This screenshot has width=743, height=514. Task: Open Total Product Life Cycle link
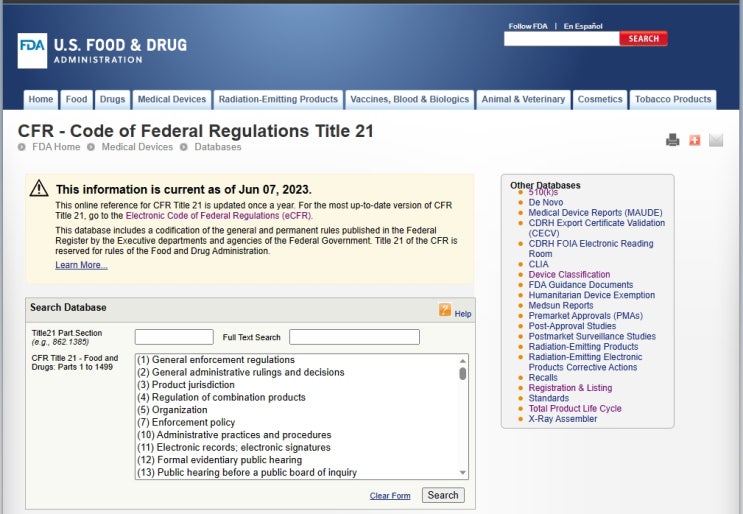pos(575,408)
